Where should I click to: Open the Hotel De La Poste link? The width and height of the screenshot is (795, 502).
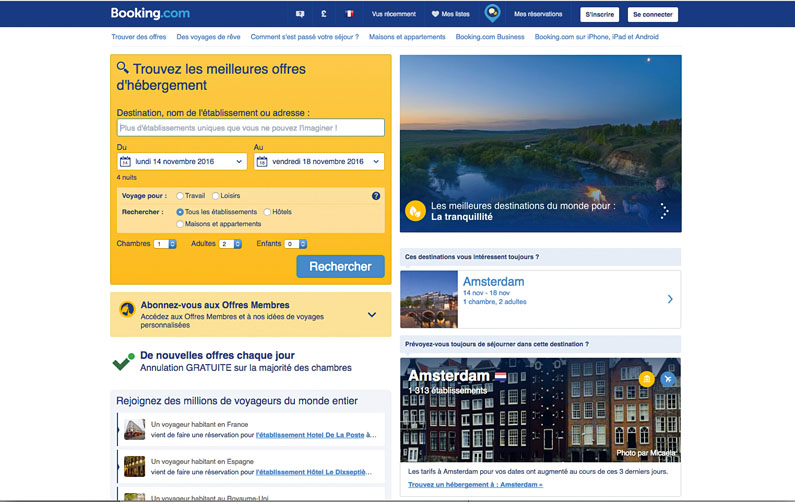pos(310,435)
